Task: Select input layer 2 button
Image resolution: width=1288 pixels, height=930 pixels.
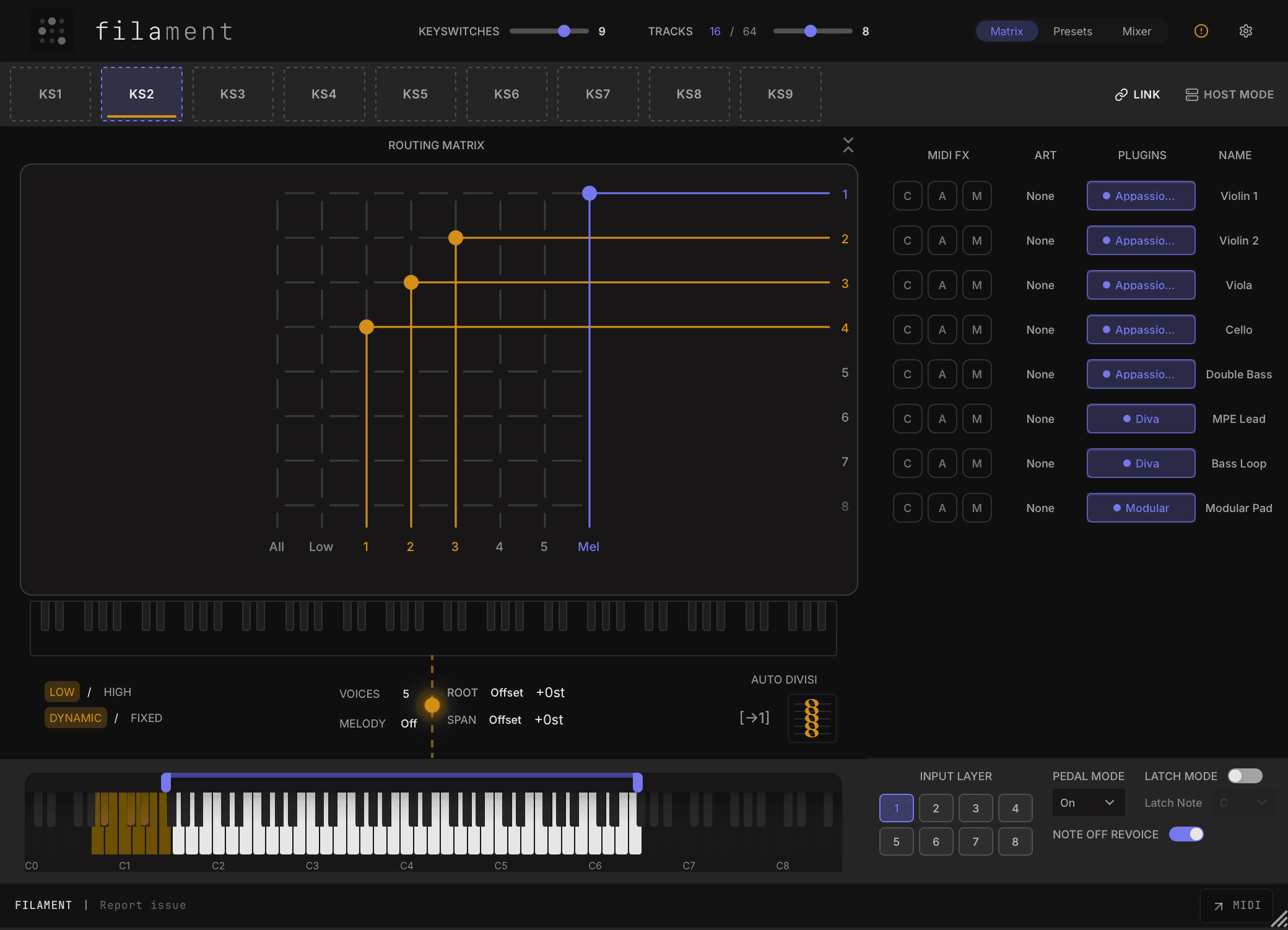Action: pyautogui.click(x=936, y=808)
